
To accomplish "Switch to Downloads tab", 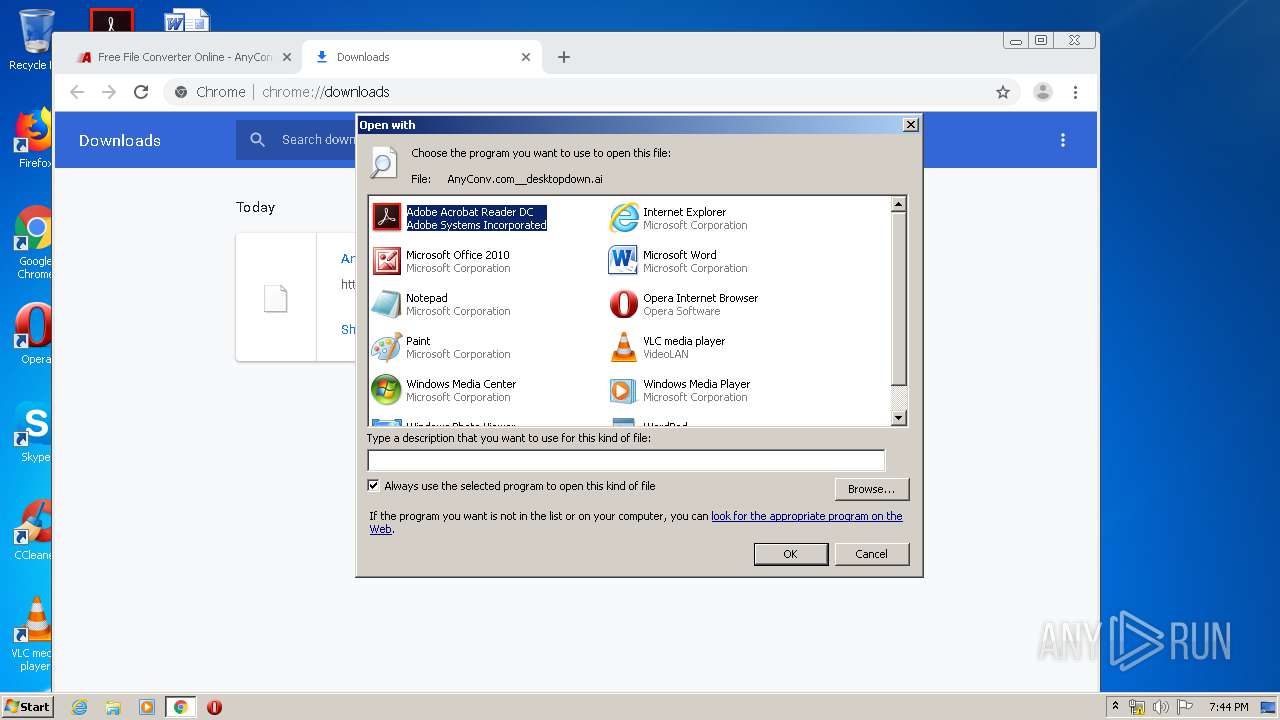I will [422, 57].
